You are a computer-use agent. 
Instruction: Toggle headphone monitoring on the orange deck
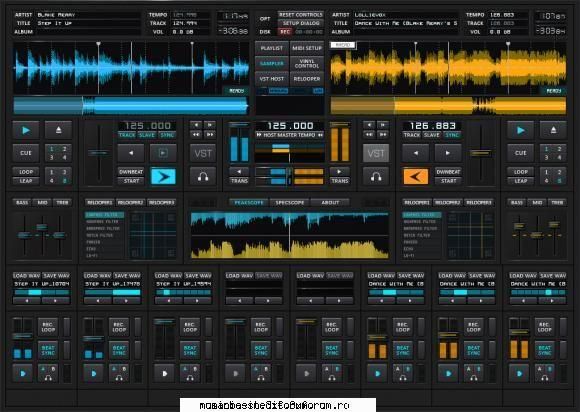tap(376, 177)
